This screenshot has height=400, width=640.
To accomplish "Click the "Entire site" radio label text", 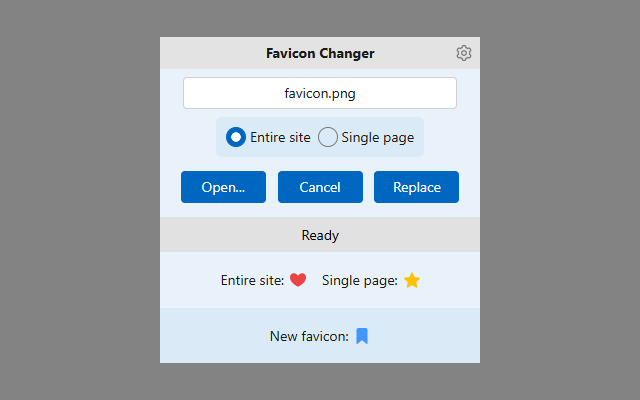I will pos(280,138).
